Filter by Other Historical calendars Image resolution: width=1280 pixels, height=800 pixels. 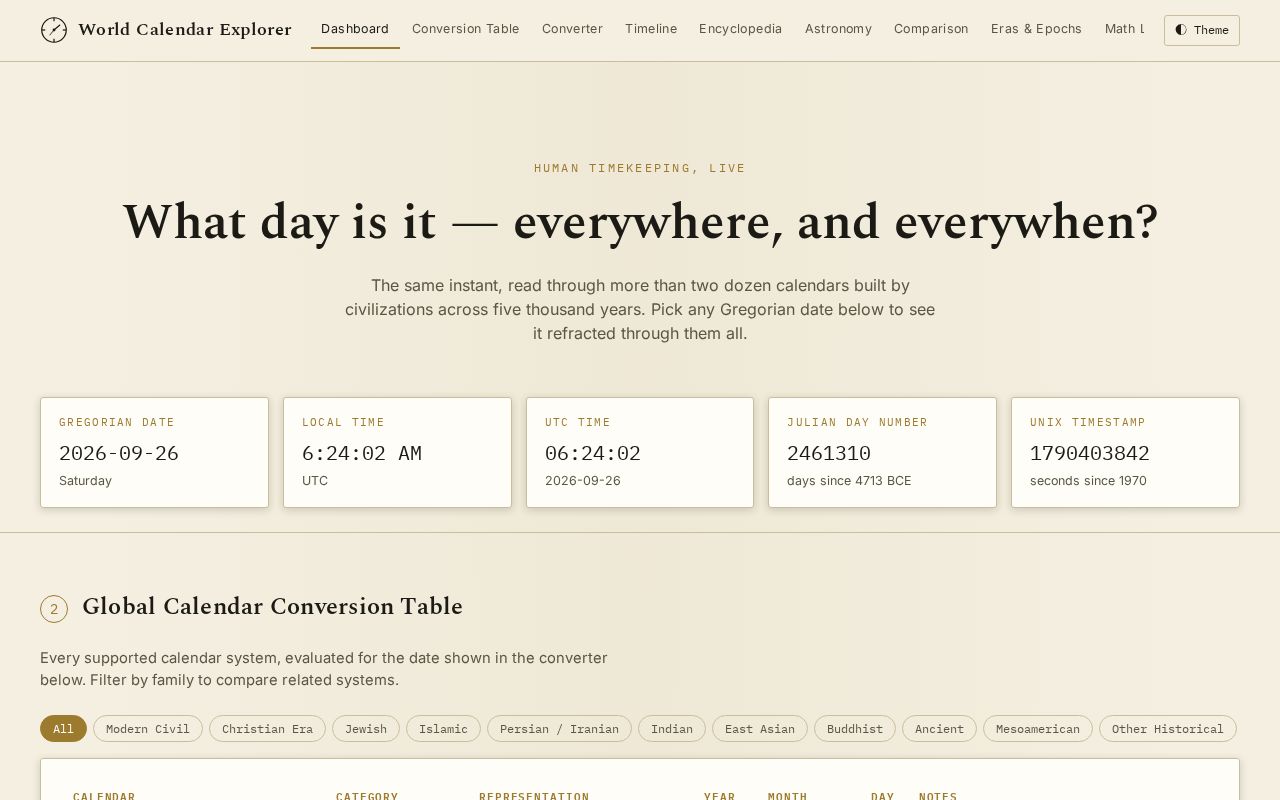click(1168, 729)
